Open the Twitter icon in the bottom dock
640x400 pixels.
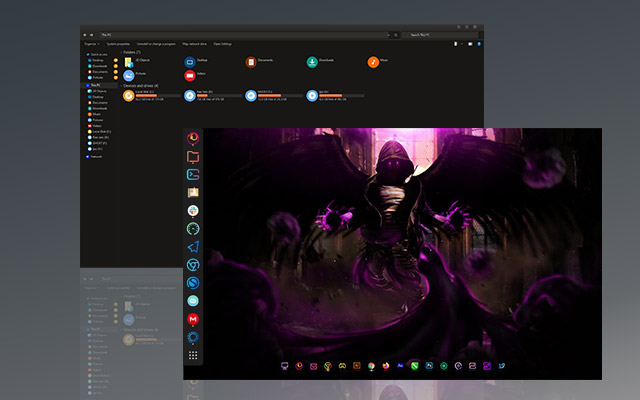tap(502, 366)
